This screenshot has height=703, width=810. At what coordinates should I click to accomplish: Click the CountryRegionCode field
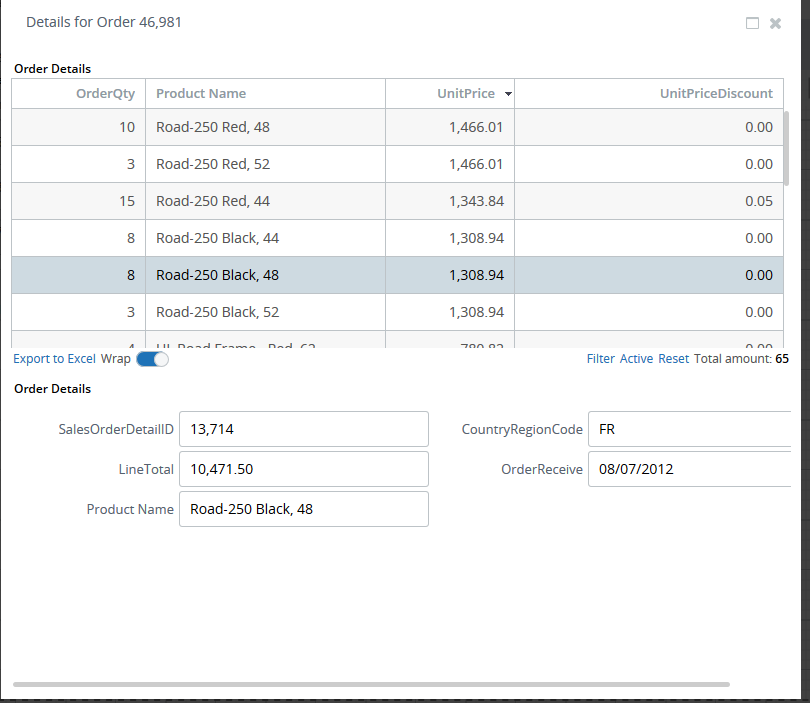(689, 429)
